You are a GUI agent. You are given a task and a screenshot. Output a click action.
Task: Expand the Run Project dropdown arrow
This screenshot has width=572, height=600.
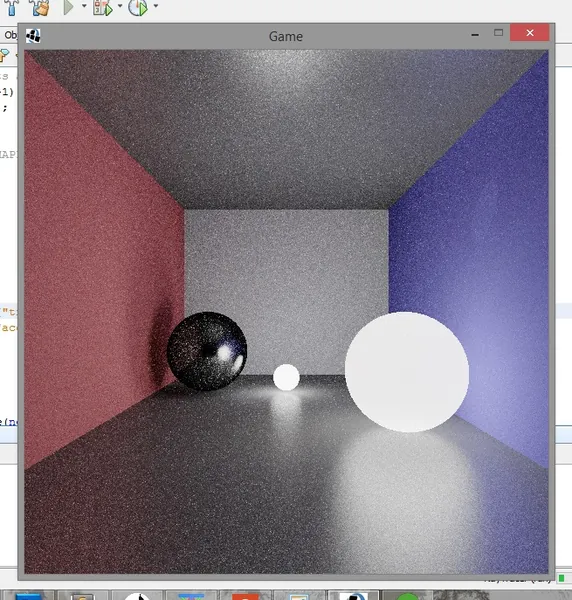tap(84, 6)
